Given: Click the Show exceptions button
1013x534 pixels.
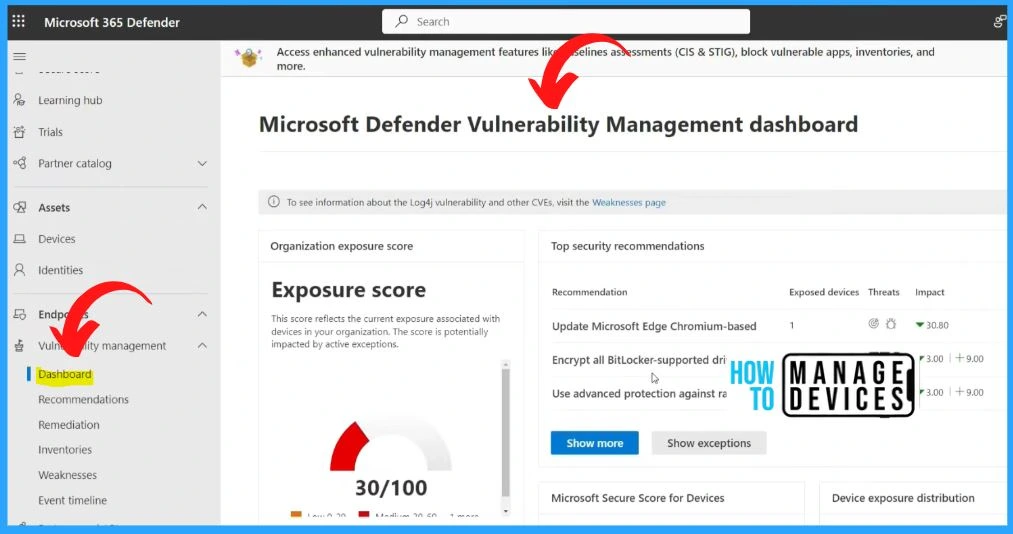Looking at the screenshot, I should point(709,443).
